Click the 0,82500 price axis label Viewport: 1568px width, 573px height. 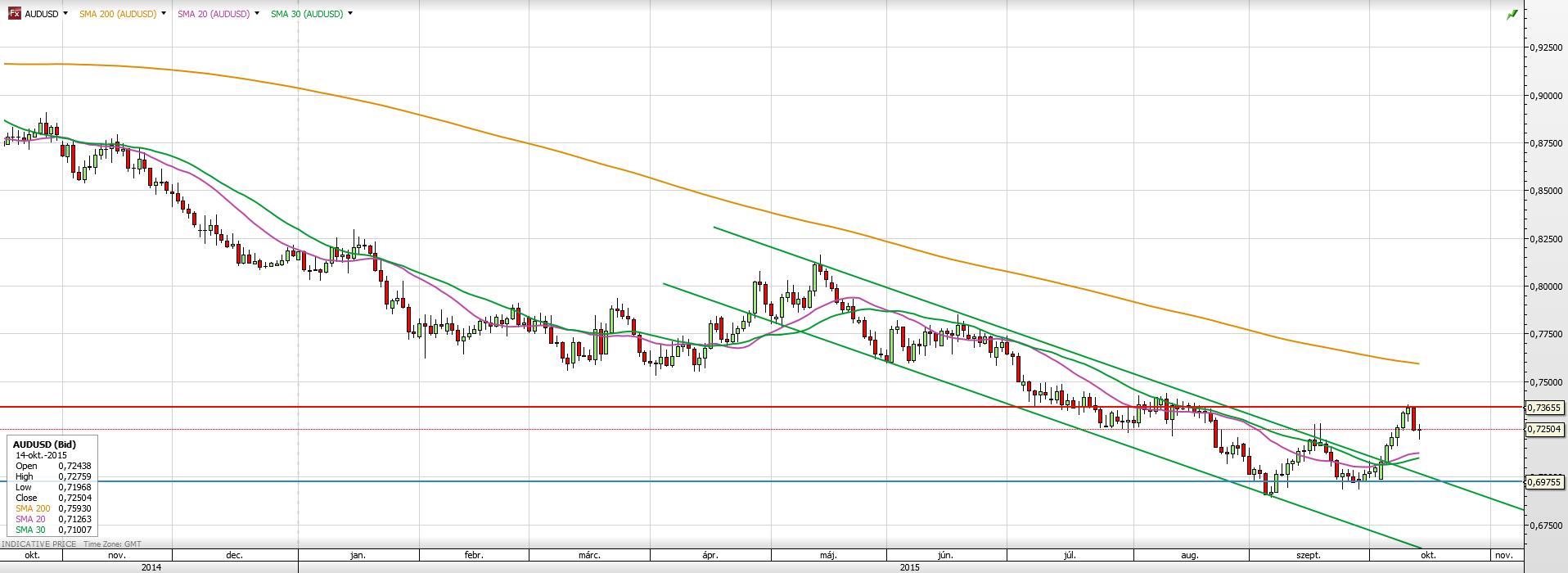[x=1546, y=239]
